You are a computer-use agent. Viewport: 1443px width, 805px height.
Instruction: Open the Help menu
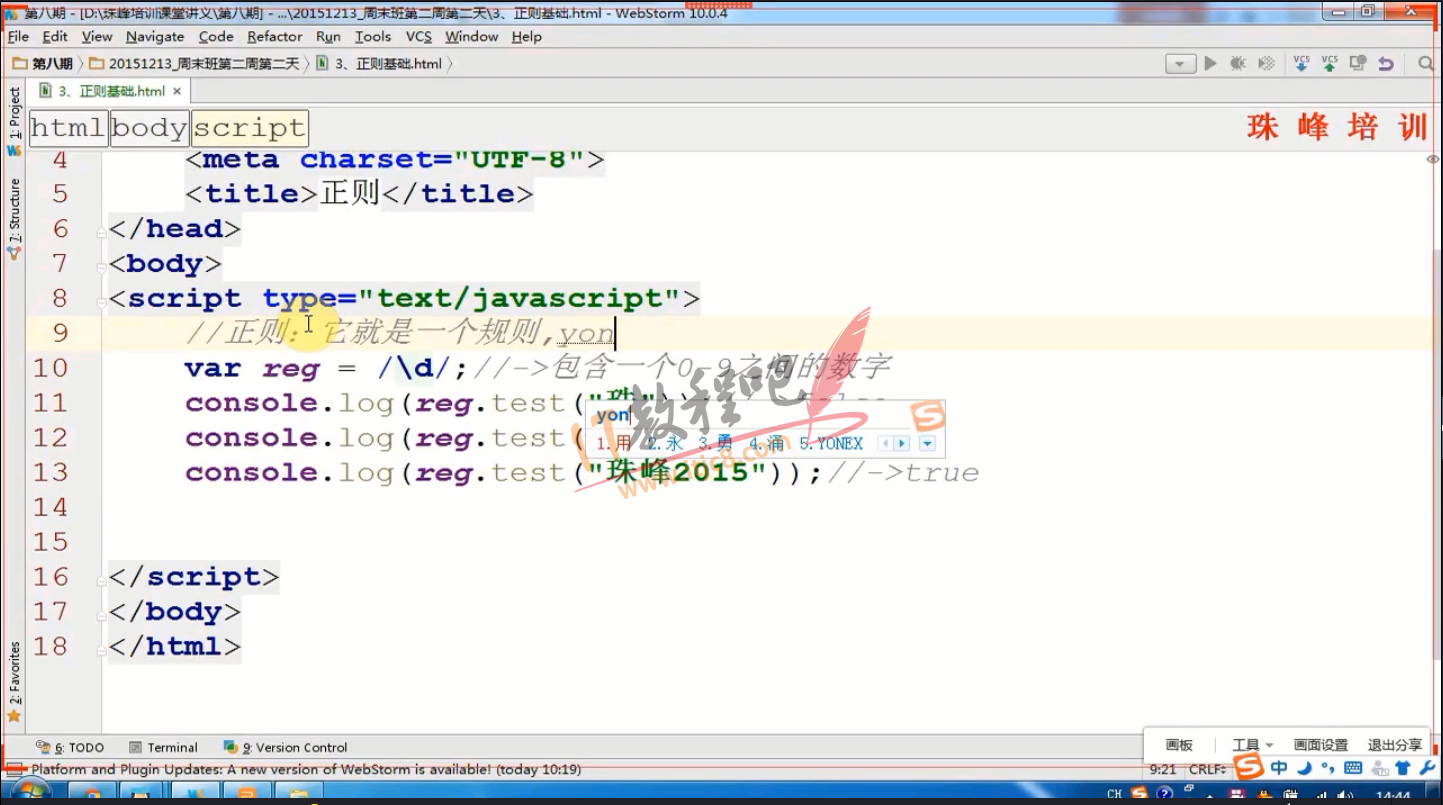click(526, 37)
